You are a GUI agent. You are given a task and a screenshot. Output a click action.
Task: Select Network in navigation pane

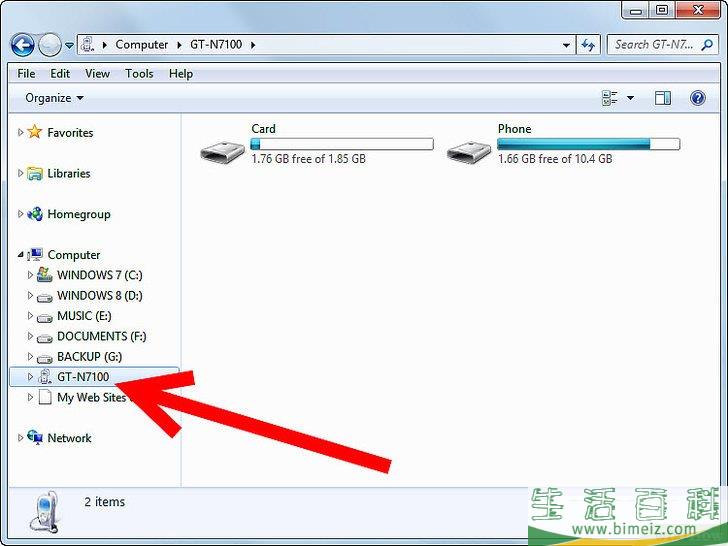(x=69, y=438)
